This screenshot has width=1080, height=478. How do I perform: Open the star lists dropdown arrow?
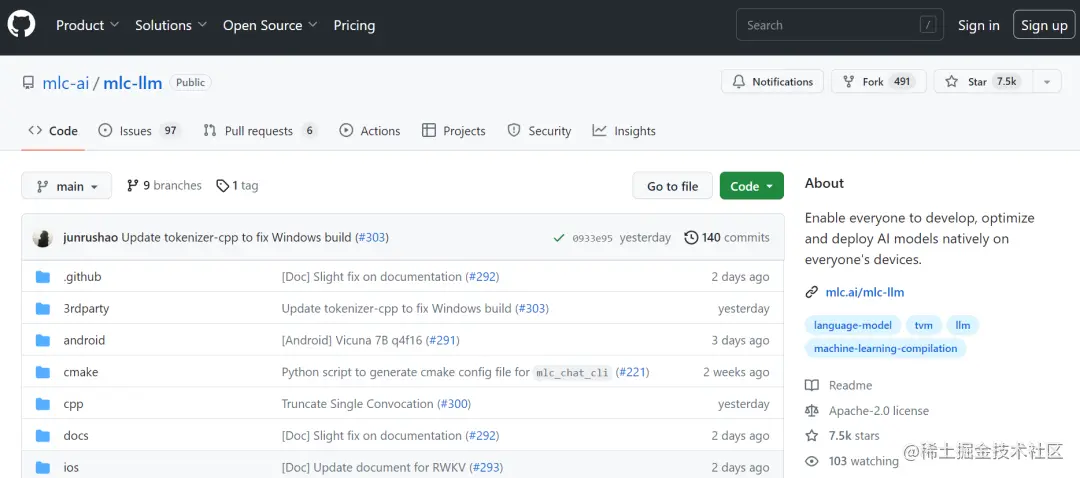pos(1046,82)
